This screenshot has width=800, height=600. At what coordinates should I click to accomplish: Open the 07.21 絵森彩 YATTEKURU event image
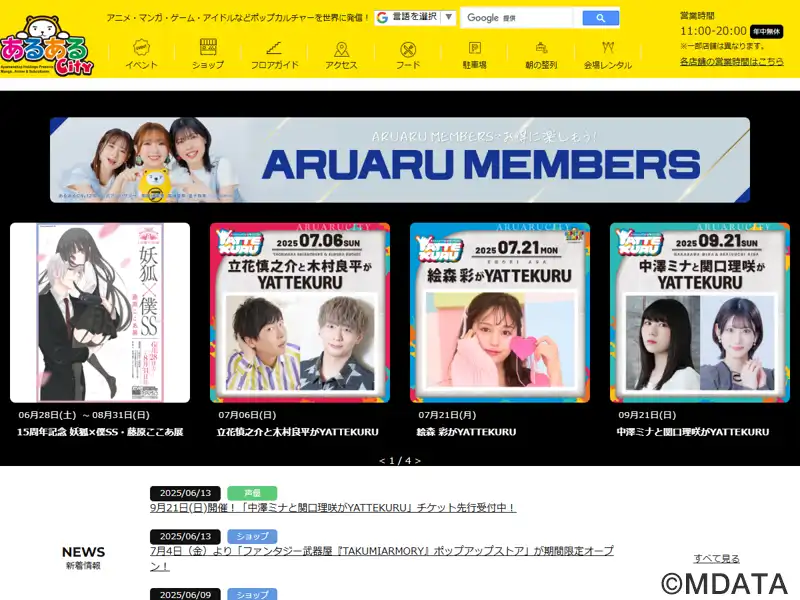[x=500, y=312]
